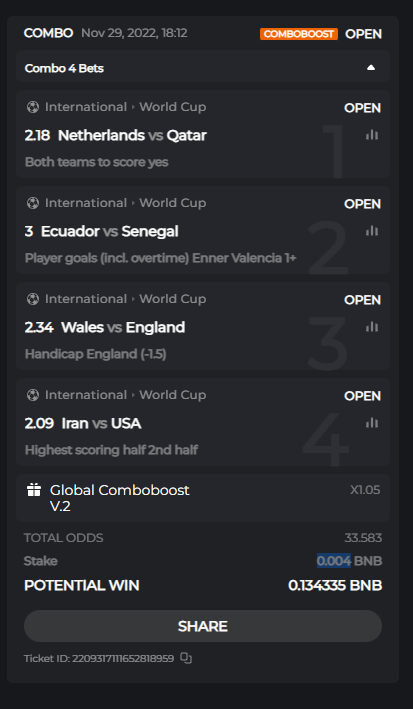Viewport: 413px width, 709px height.
Task: Click the orange COMBOBOOST badge
Action: tap(299, 34)
